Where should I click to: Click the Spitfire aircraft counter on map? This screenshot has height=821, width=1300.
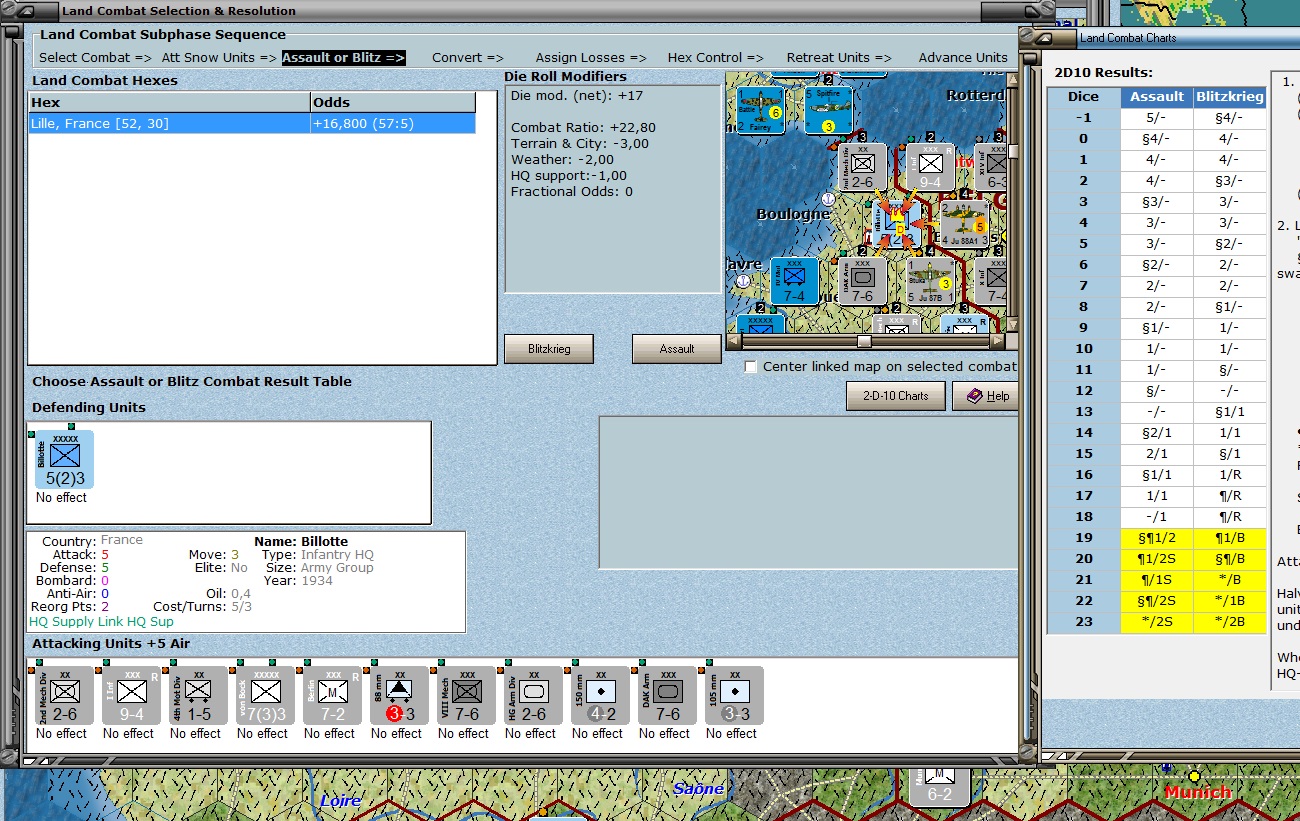click(829, 111)
